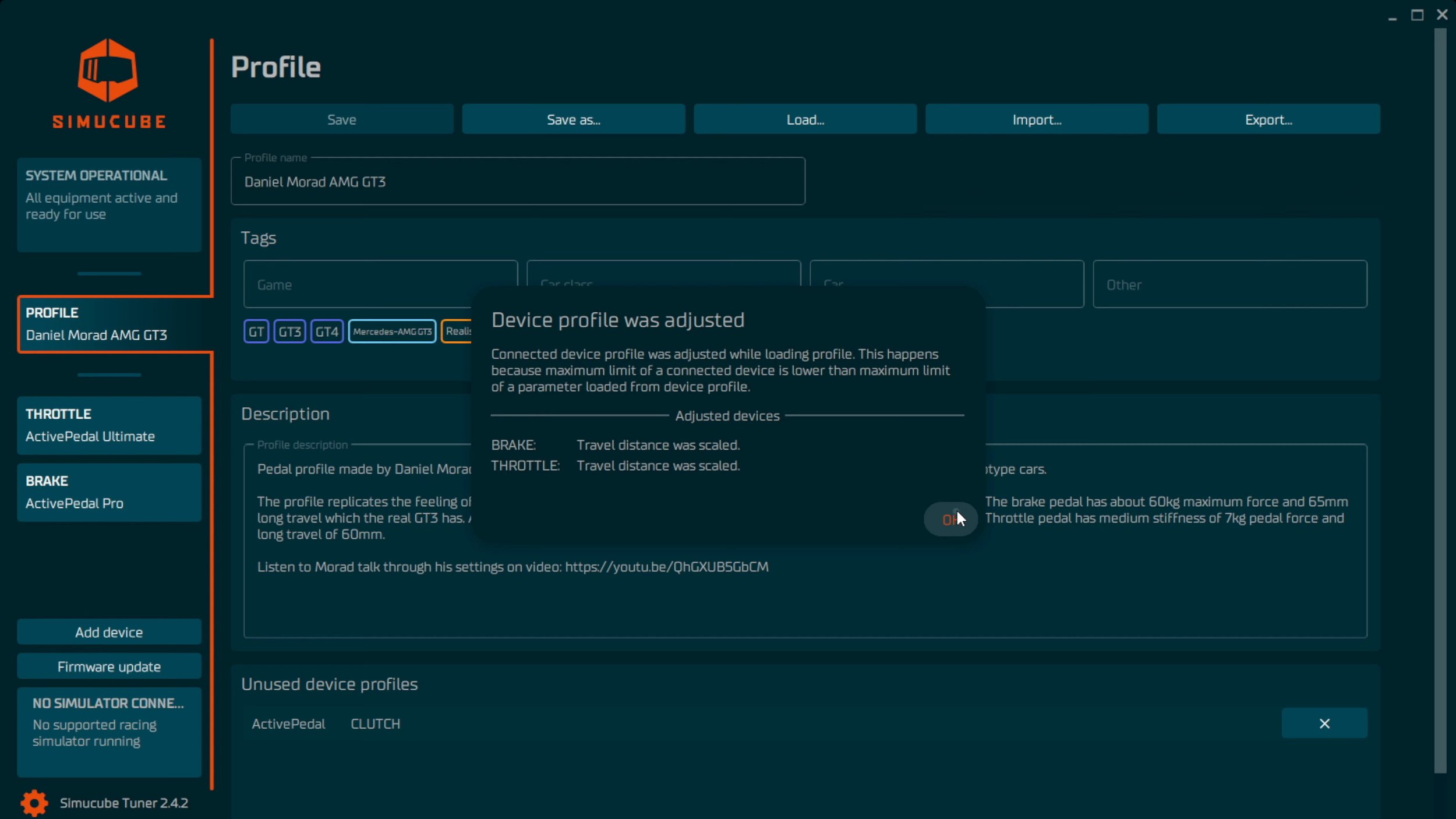Click the 'CLUTCH' unused profile label
This screenshot has height=819, width=1456.
(375, 723)
